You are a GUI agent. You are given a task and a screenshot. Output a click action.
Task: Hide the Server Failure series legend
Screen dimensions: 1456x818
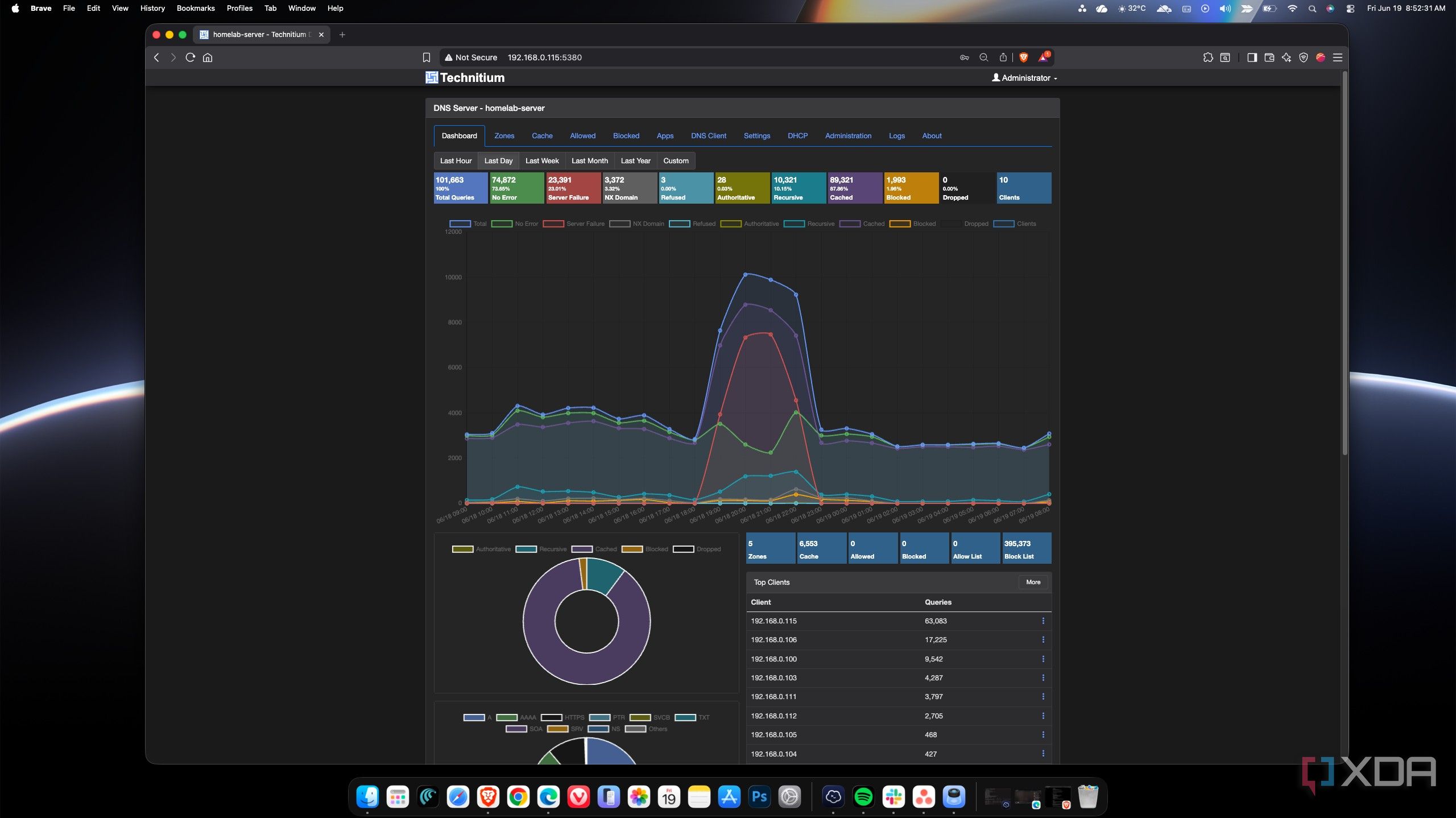574,224
